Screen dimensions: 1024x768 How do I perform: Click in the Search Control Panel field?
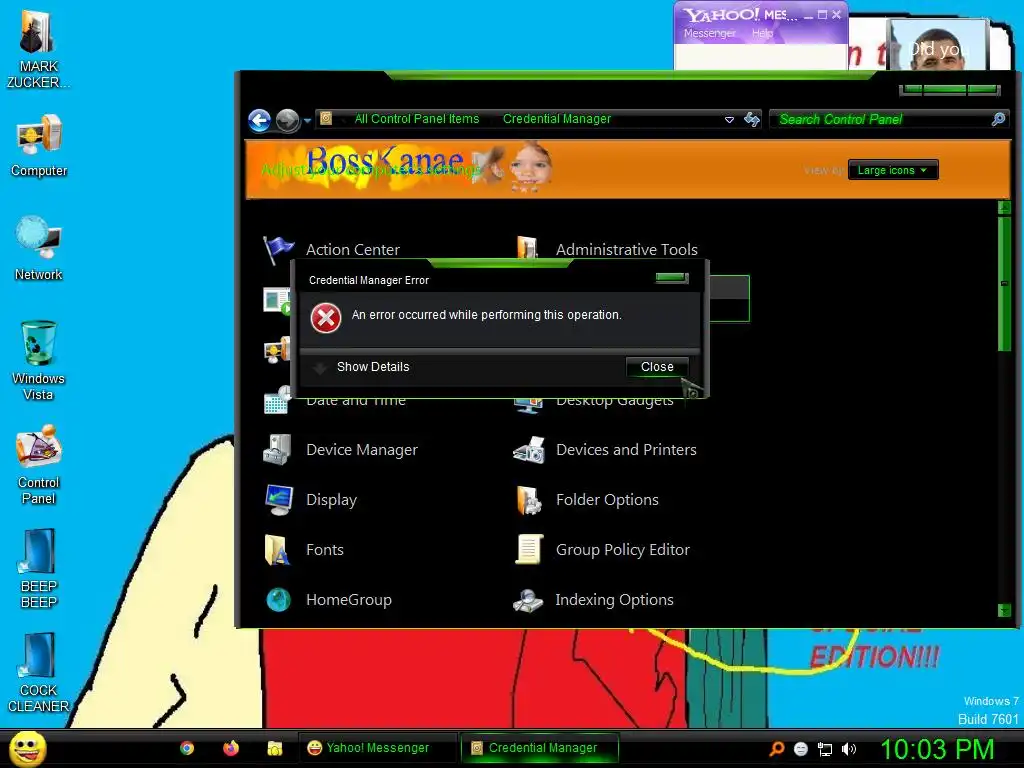882,120
